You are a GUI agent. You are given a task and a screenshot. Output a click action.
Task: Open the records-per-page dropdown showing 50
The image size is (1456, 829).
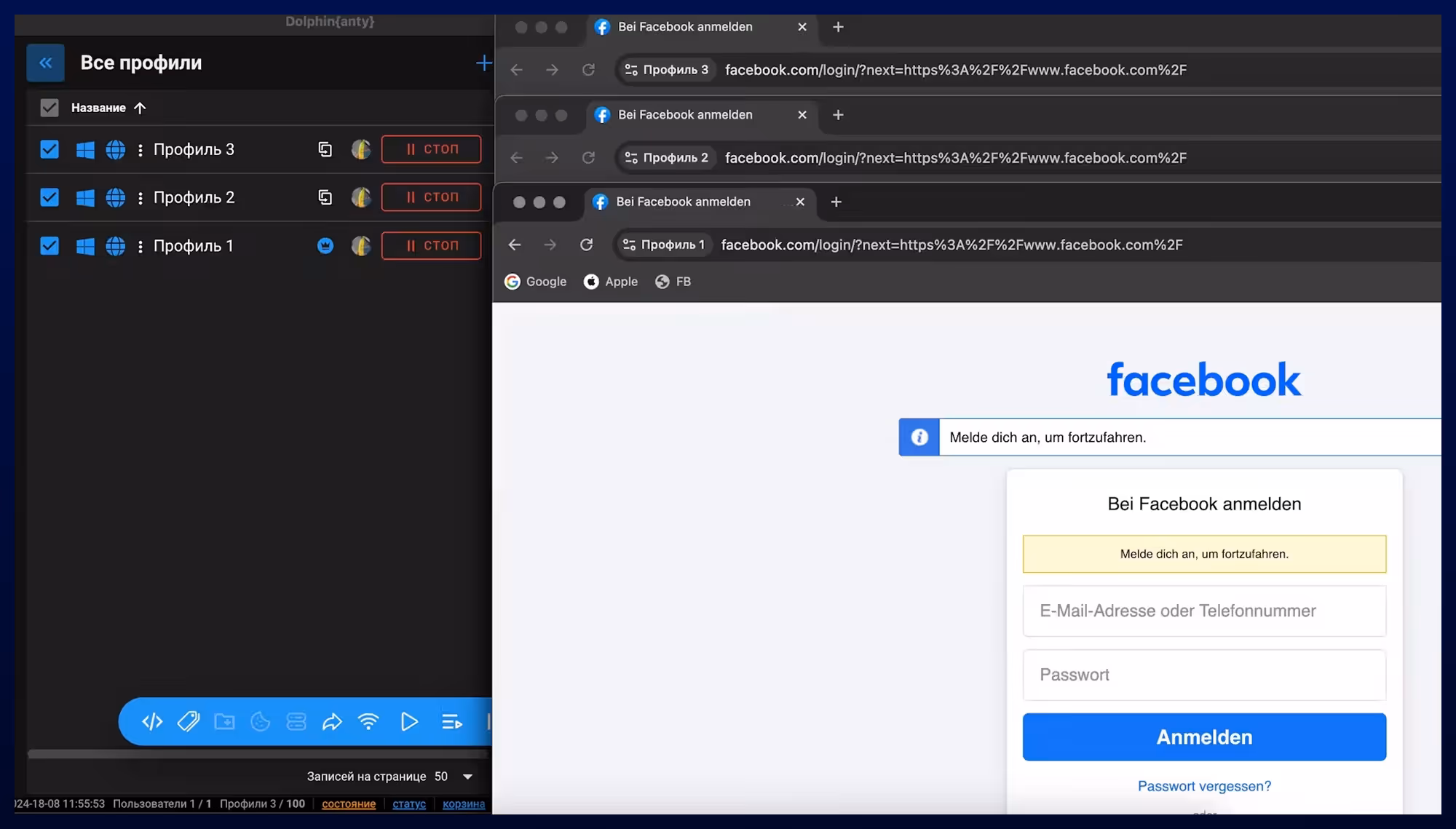point(454,777)
